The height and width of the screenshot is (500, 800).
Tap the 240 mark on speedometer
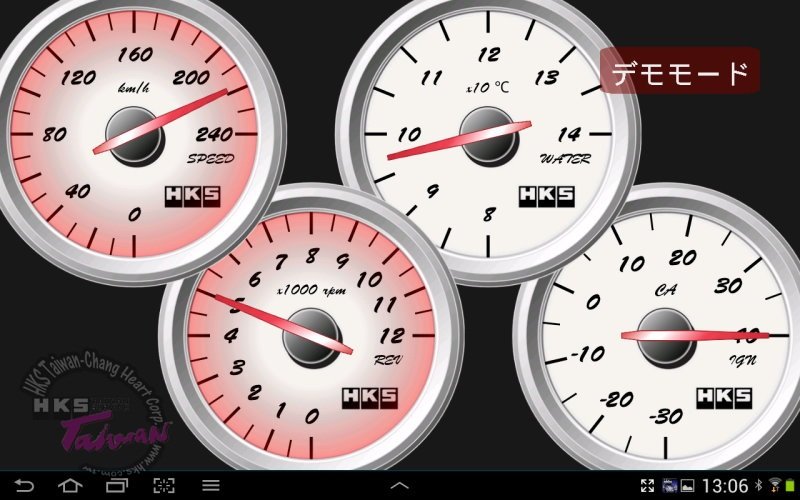[214, 135]
